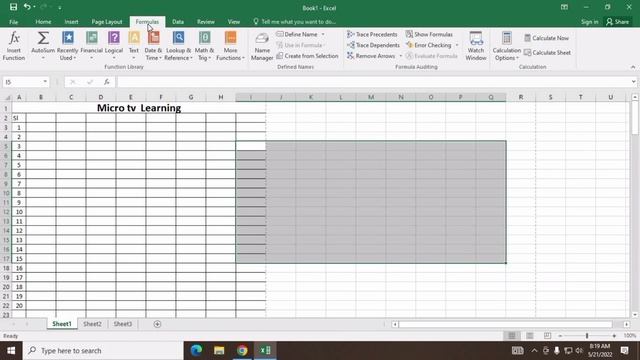Click the Tell me what you want box

(294, 22)
